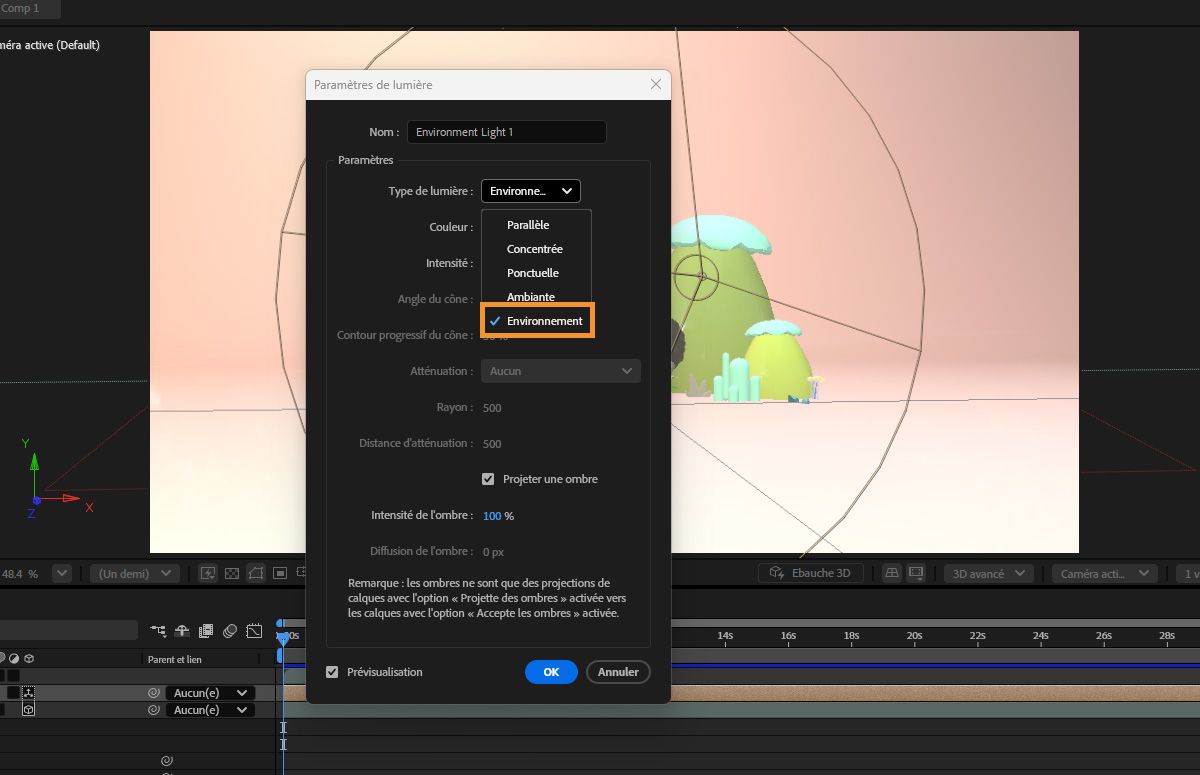Click the tan layer bar in timeline
The height and width of the screenshot is (775, 1200).
point(740,693)
